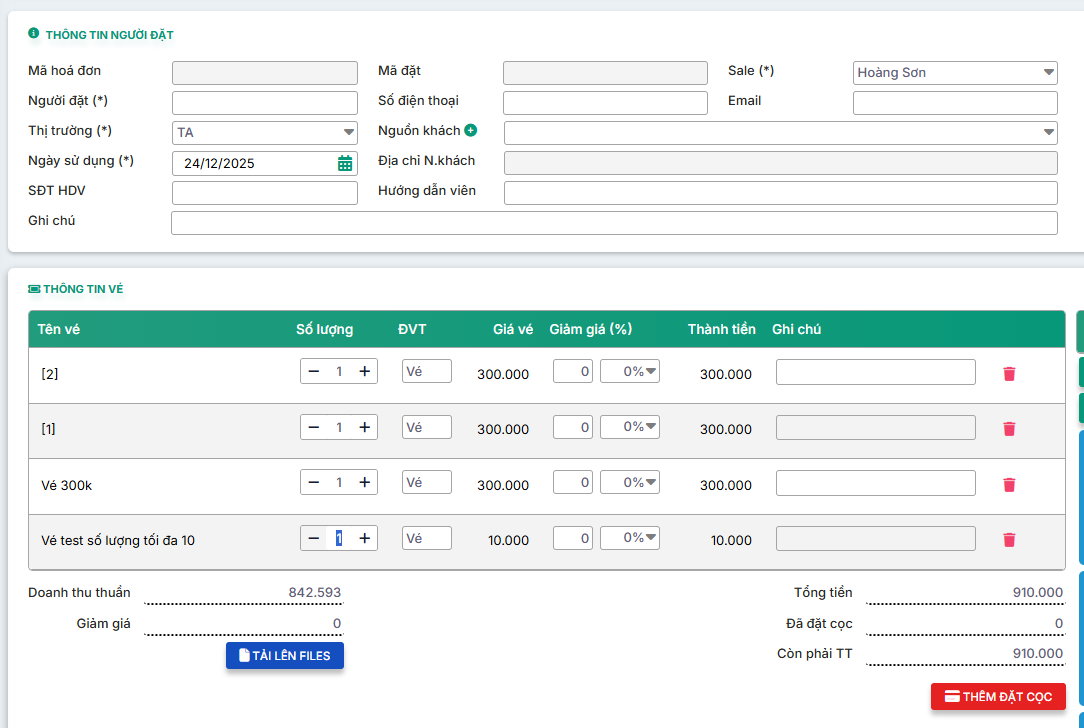Decrease quantity for Vé 300k

[x=314, y=483]
